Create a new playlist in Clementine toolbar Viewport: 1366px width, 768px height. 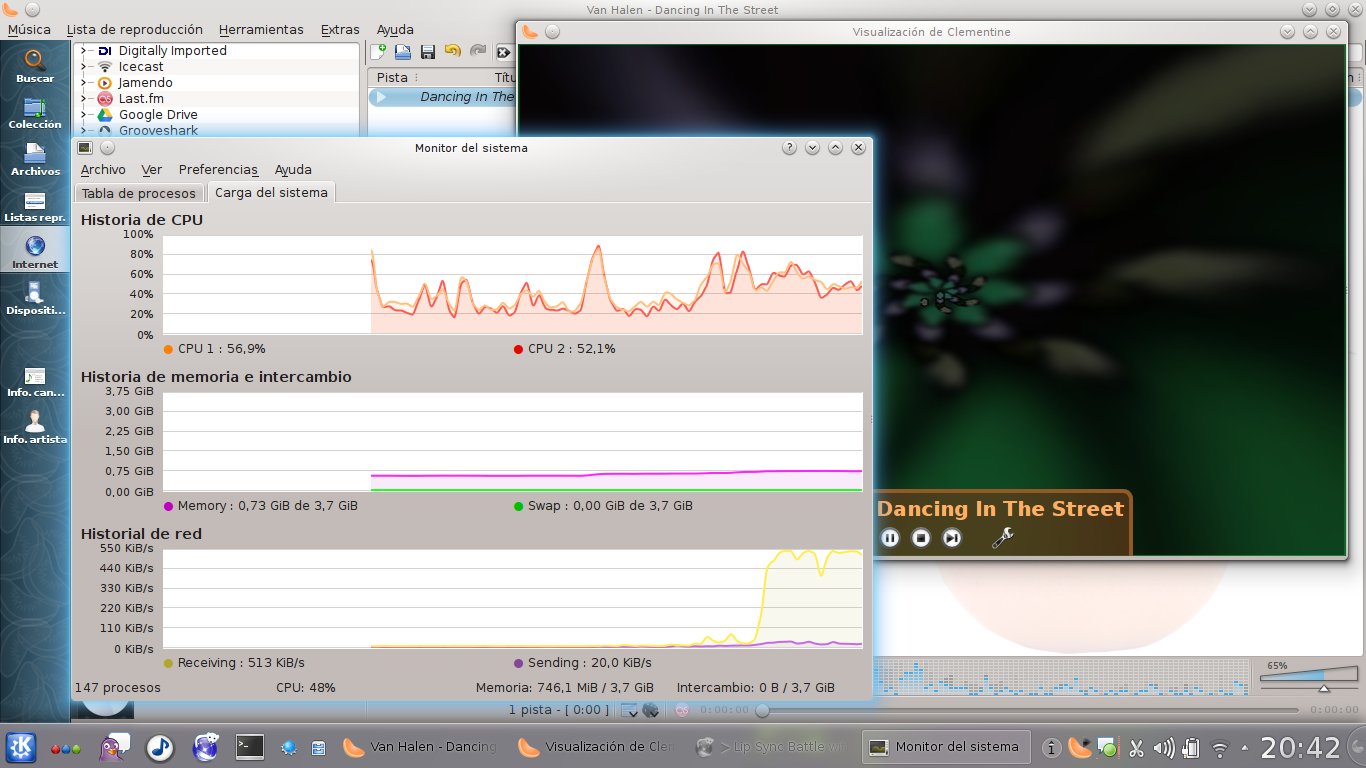coord(379,52)
